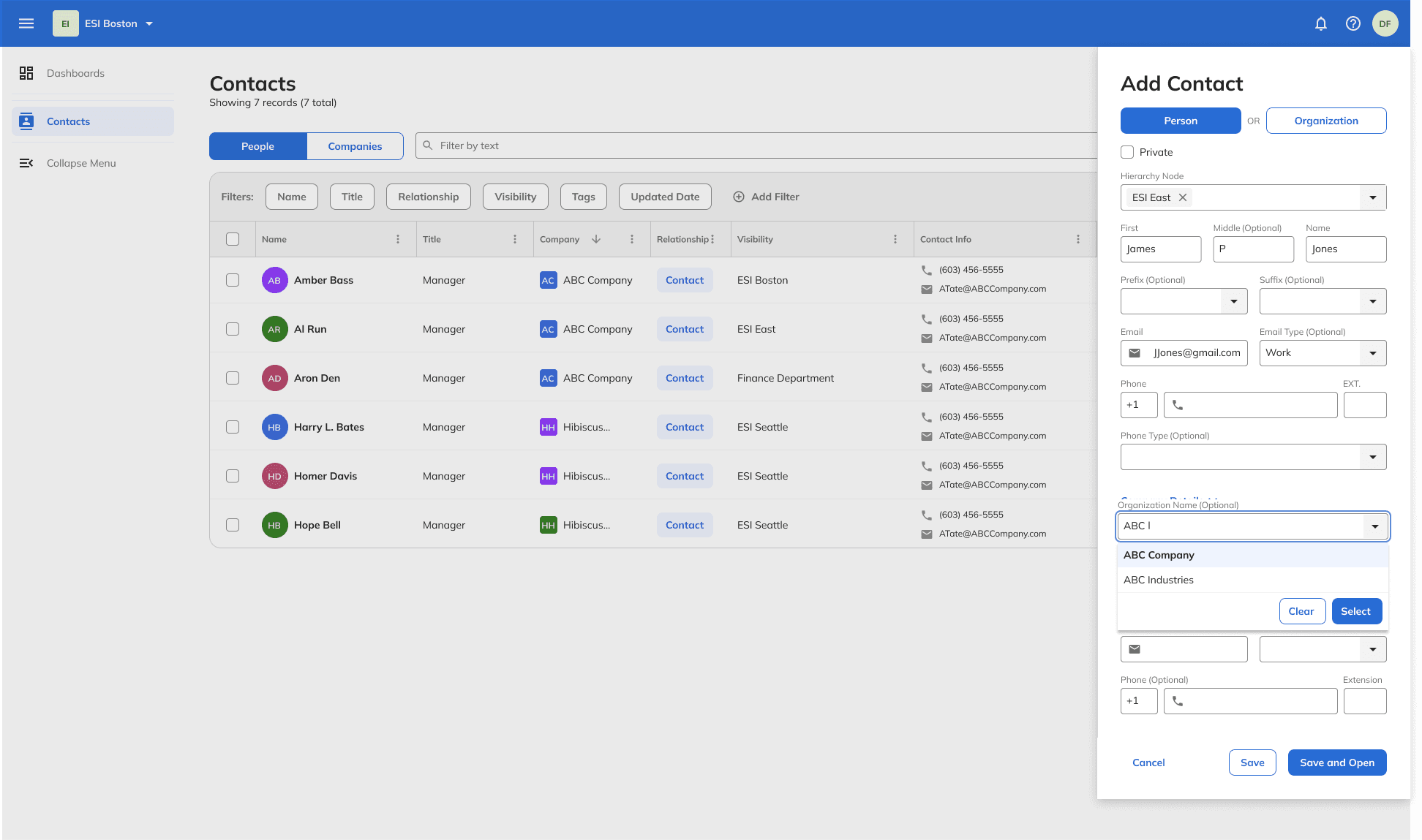The image size is (1422, 840).
Task: Click the notifications bell icon
Action: coord(1320,23)
